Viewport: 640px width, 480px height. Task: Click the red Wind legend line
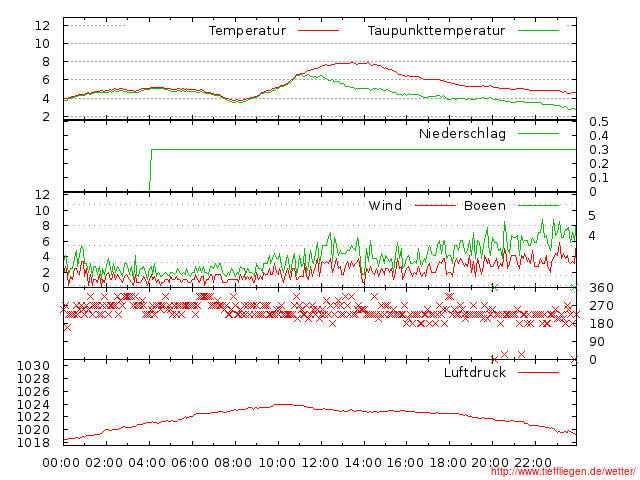[435, 205]
